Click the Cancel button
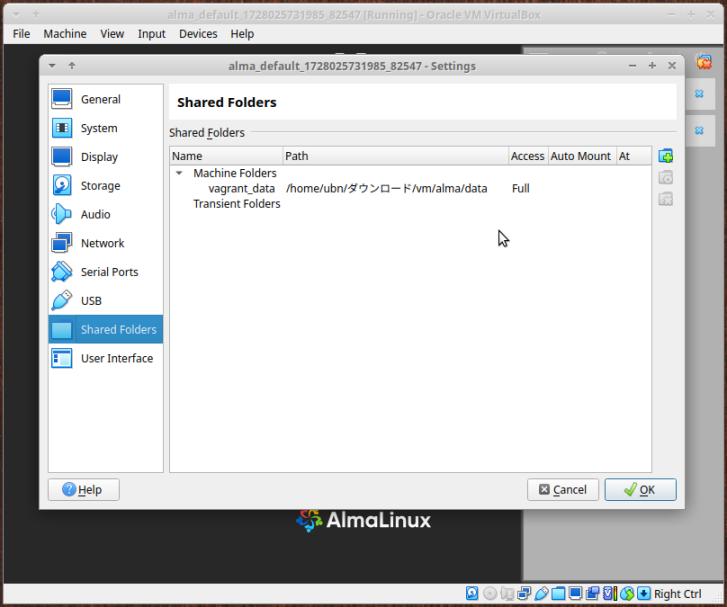Image resolution: width=727 pixels, height=607 pixels. (562, 490)
